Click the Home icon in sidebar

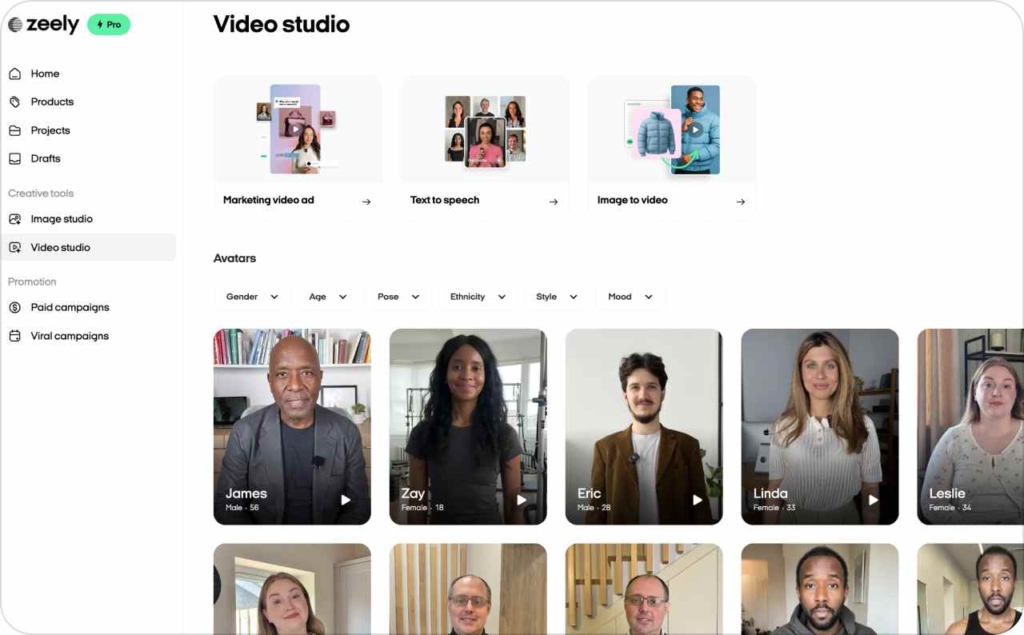click(x=15, y=74)
